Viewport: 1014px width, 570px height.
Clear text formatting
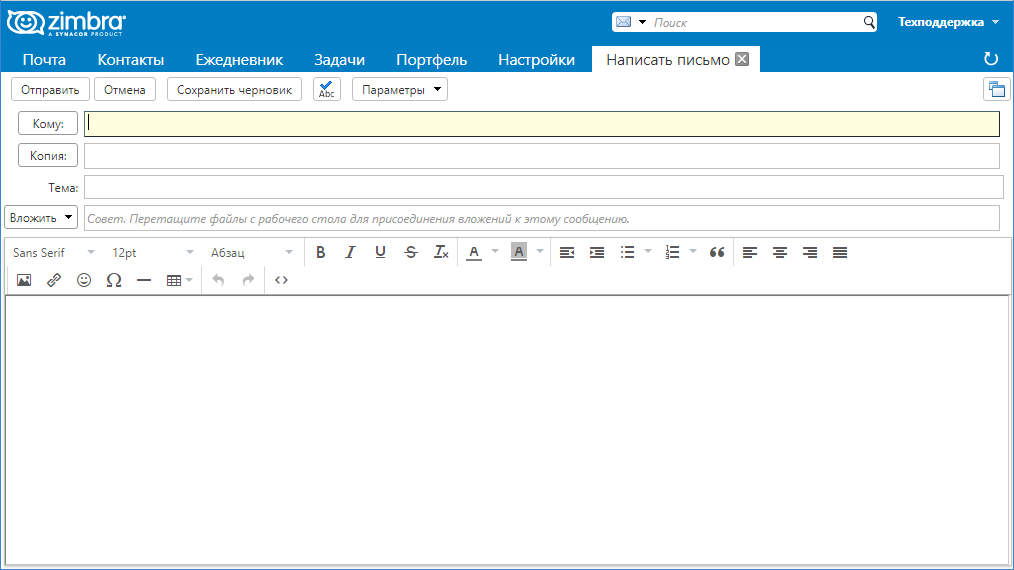pos(441,252)
